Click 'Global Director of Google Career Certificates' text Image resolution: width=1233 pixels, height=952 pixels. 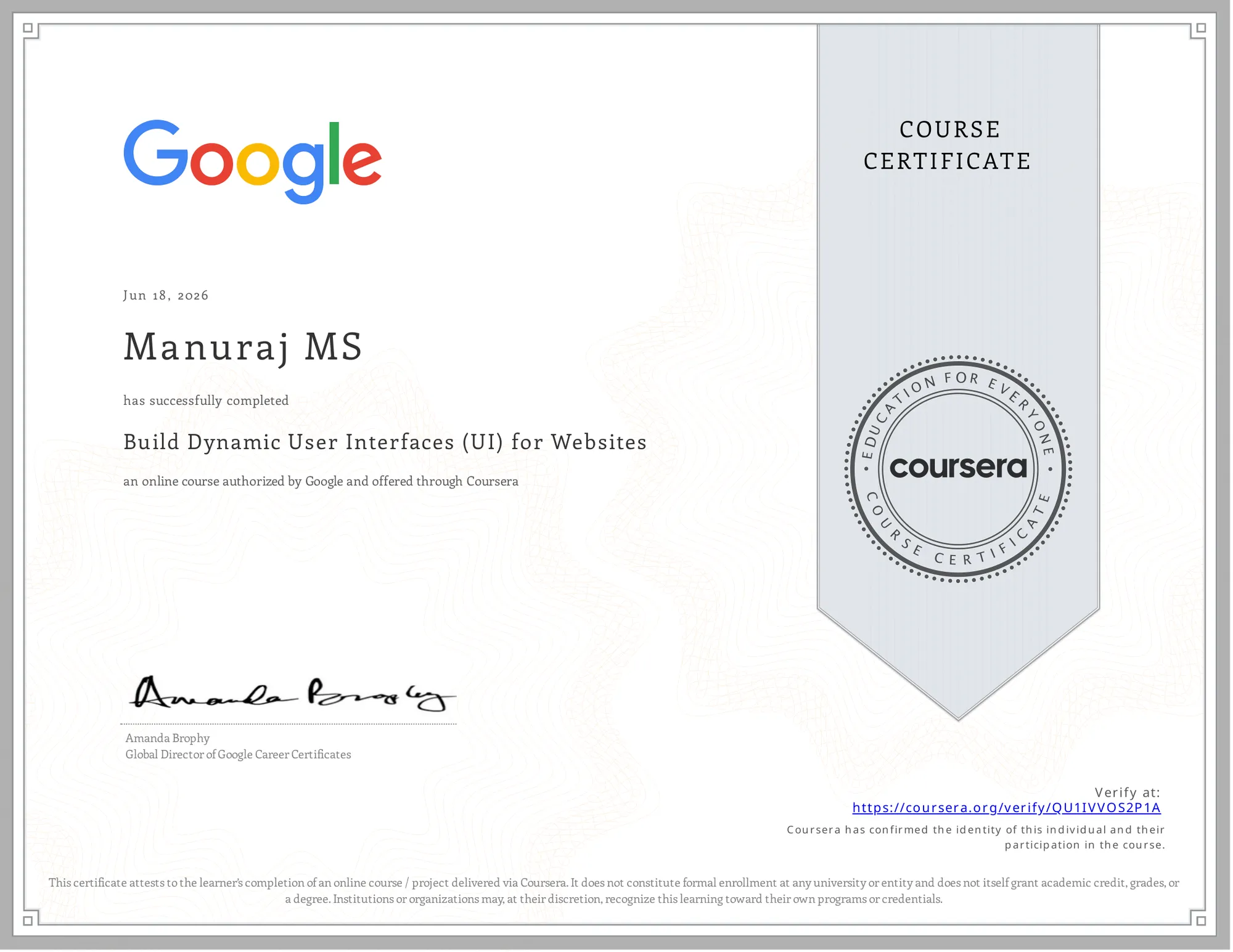pos(238,755)
